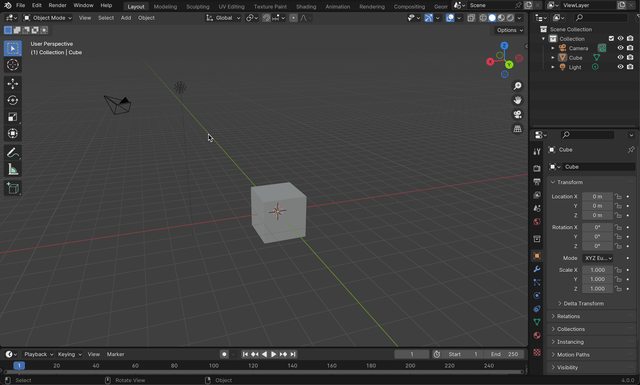Image resolution: width=640 pixels, height=385 pixels.
Task: Toggle snapping magnet in header
Action: pyautogui.click(x=266, y=18)
